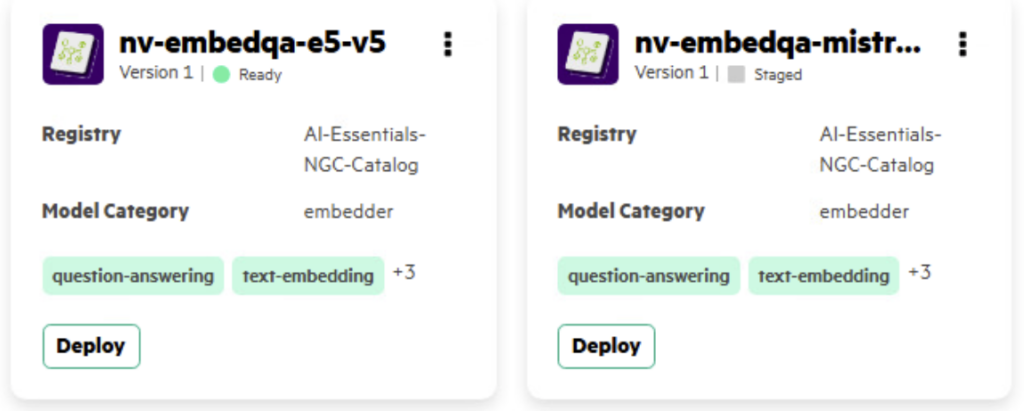Click question-answering tag on the mistral card

click(648, 275)
